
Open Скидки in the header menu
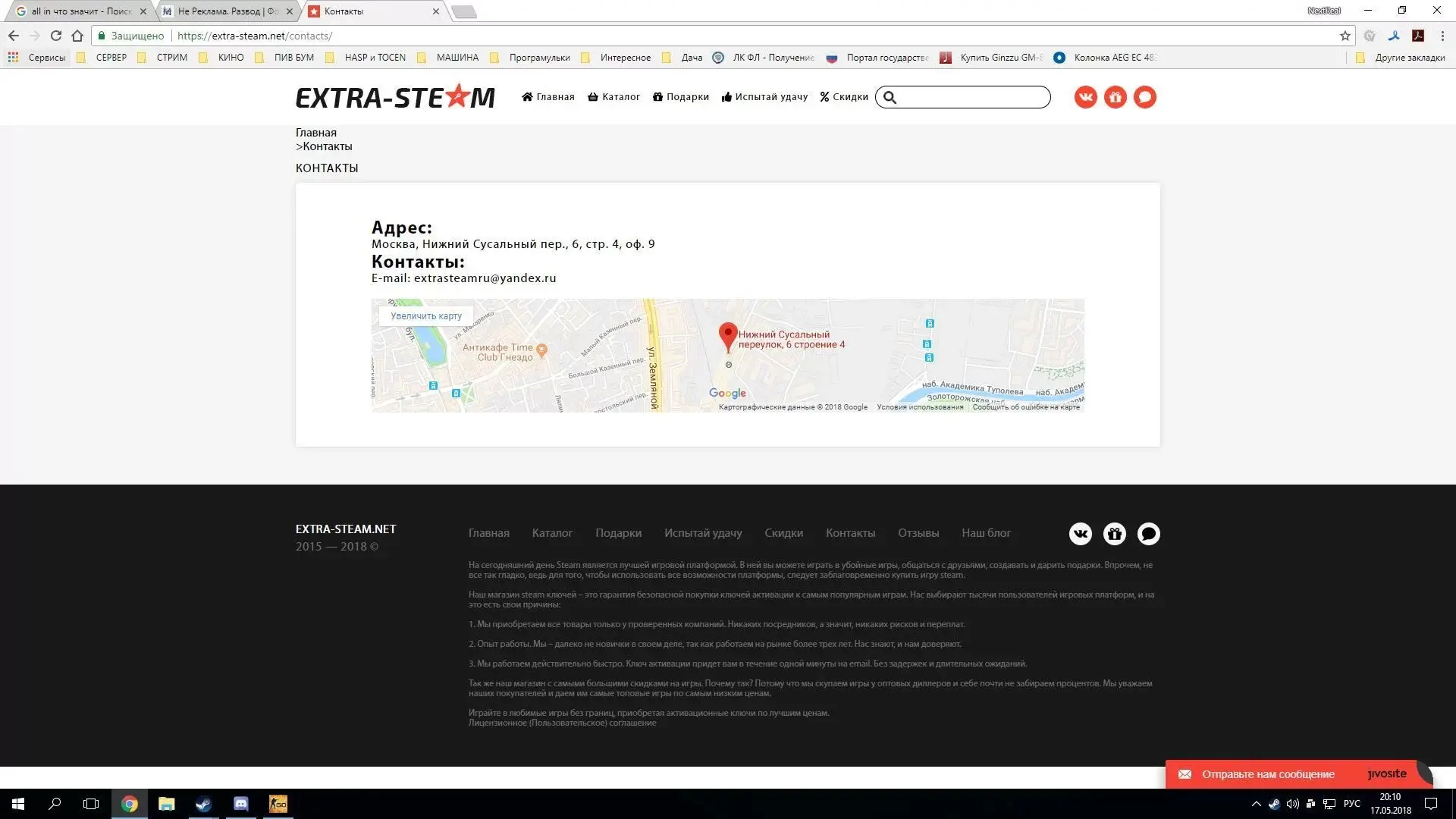[x=844, y=97]
